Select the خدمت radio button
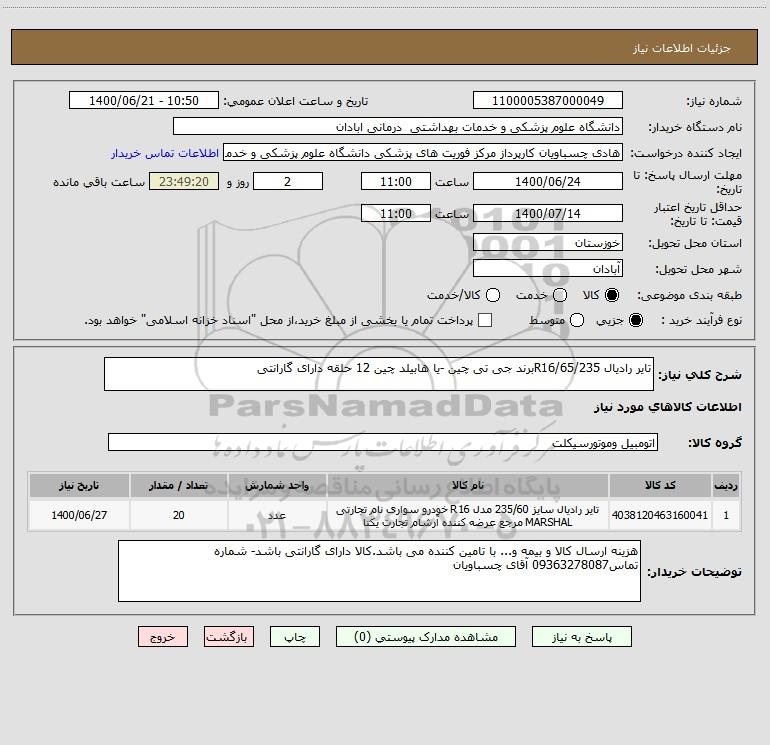 click(x=560, y=295)
